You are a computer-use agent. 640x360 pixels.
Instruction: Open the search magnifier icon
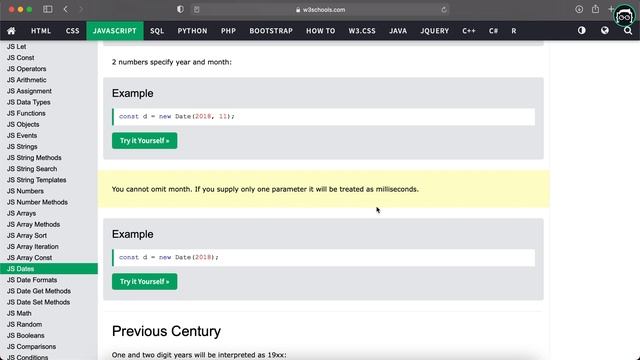click(628, 31)
